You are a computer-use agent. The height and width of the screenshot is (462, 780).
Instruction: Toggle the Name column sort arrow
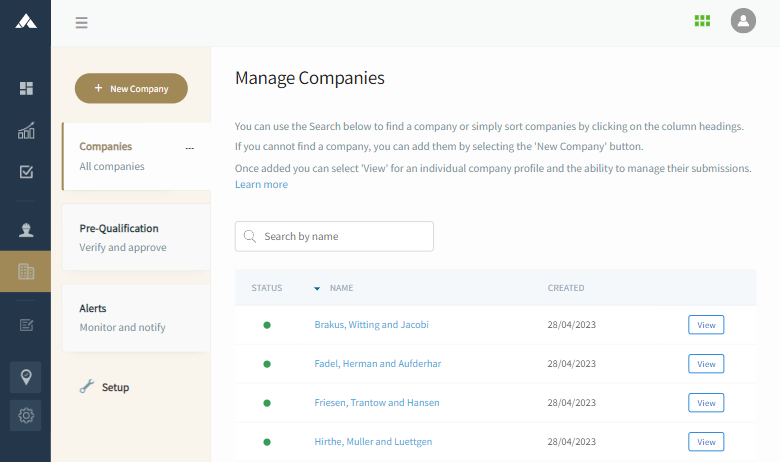point(317,288)
